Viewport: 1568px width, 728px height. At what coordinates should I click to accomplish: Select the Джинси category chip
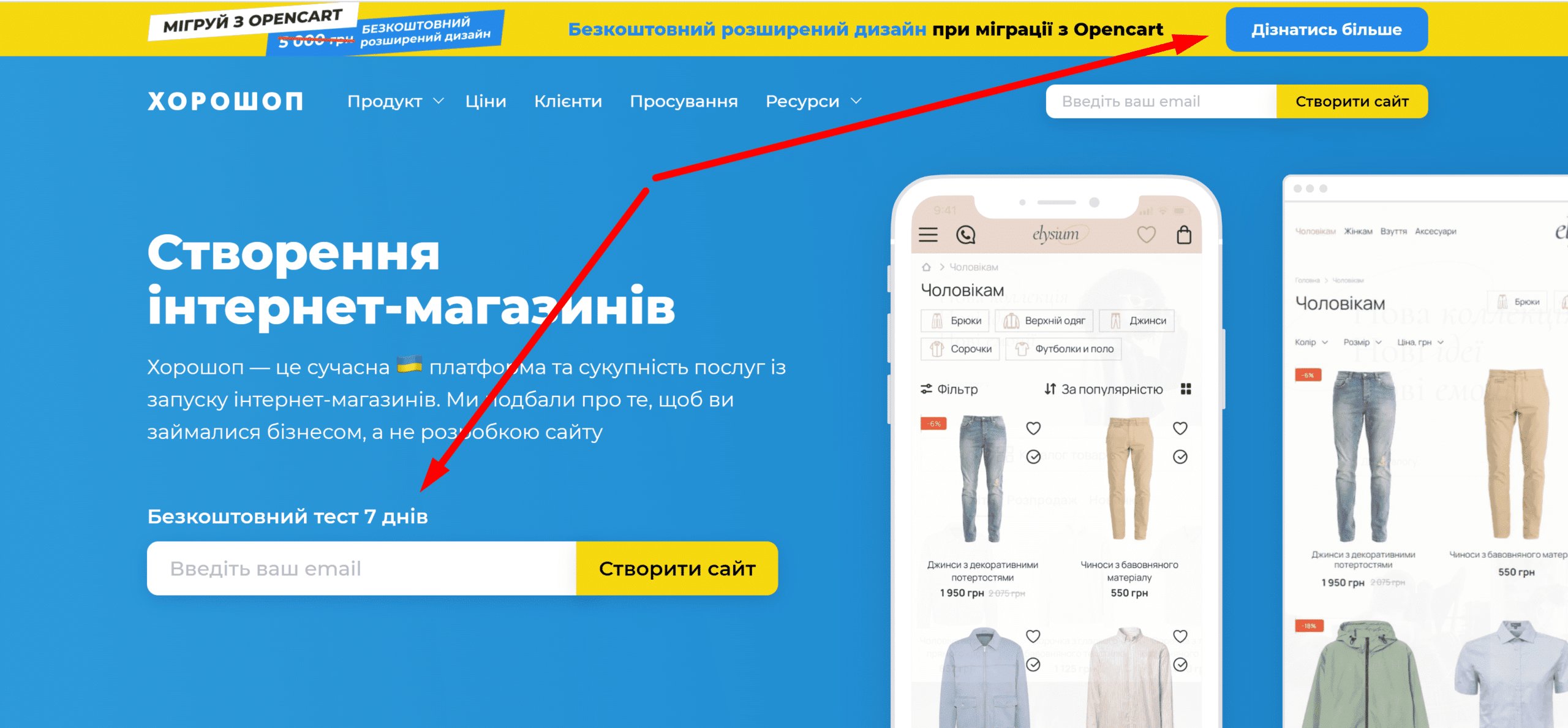[1137, 320]
